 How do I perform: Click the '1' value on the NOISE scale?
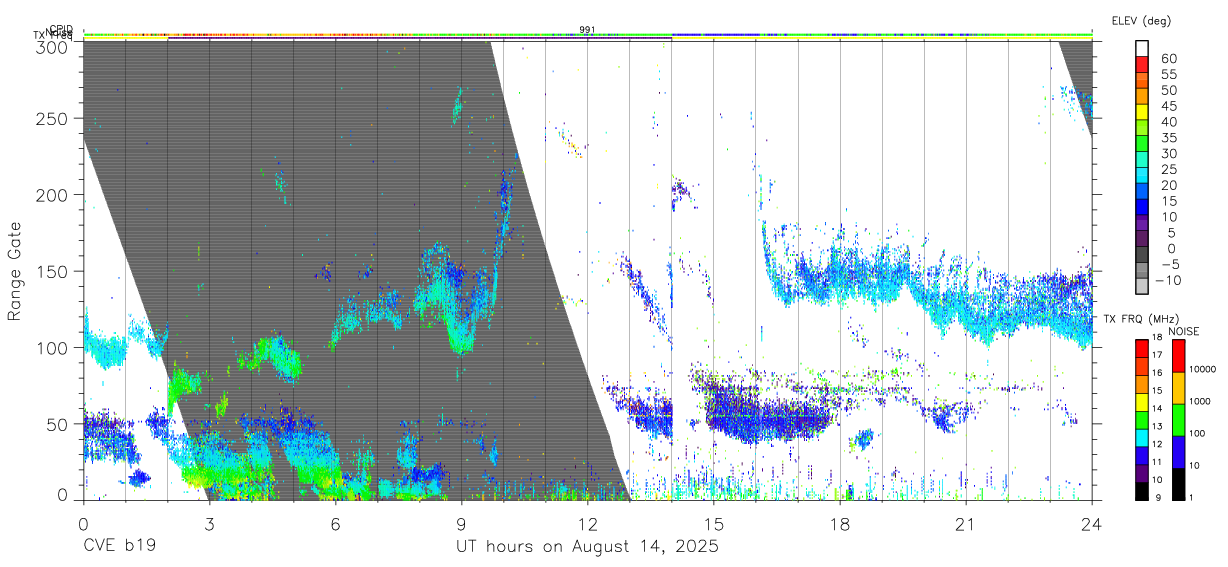1191,498
